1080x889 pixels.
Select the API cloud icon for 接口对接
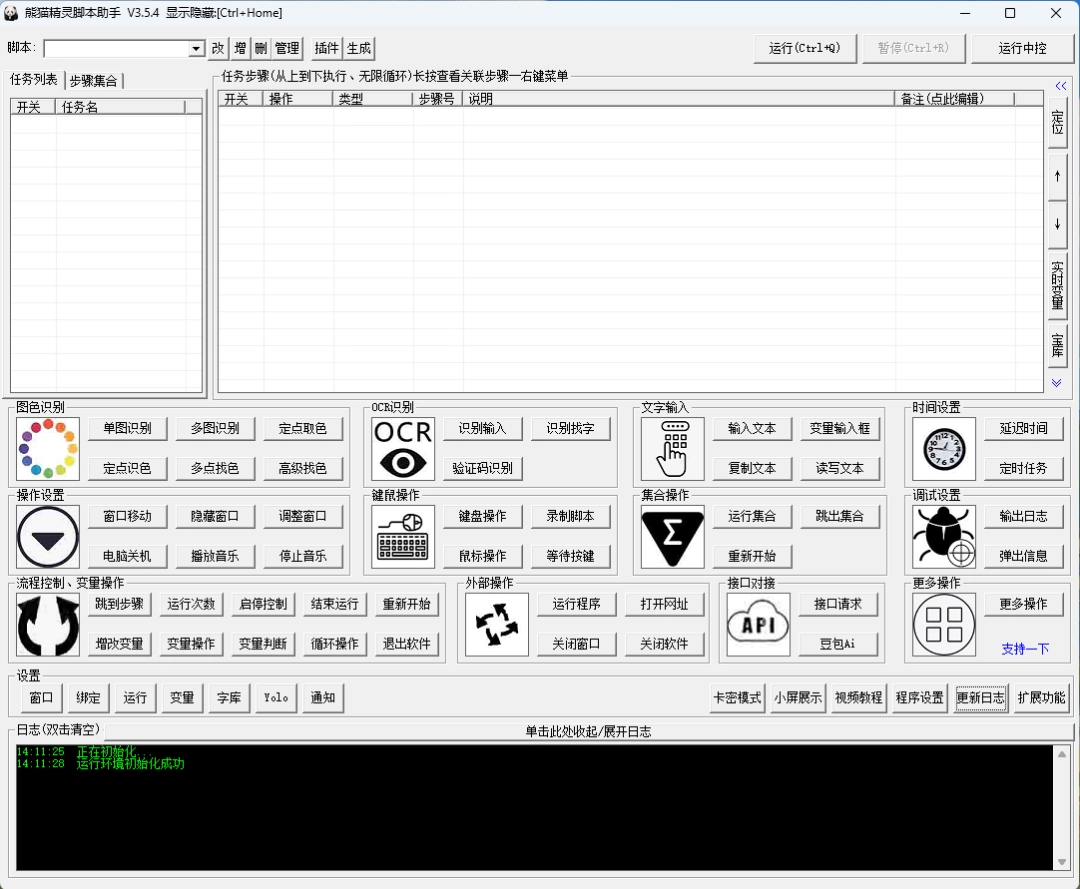click(x=757, y=624)
